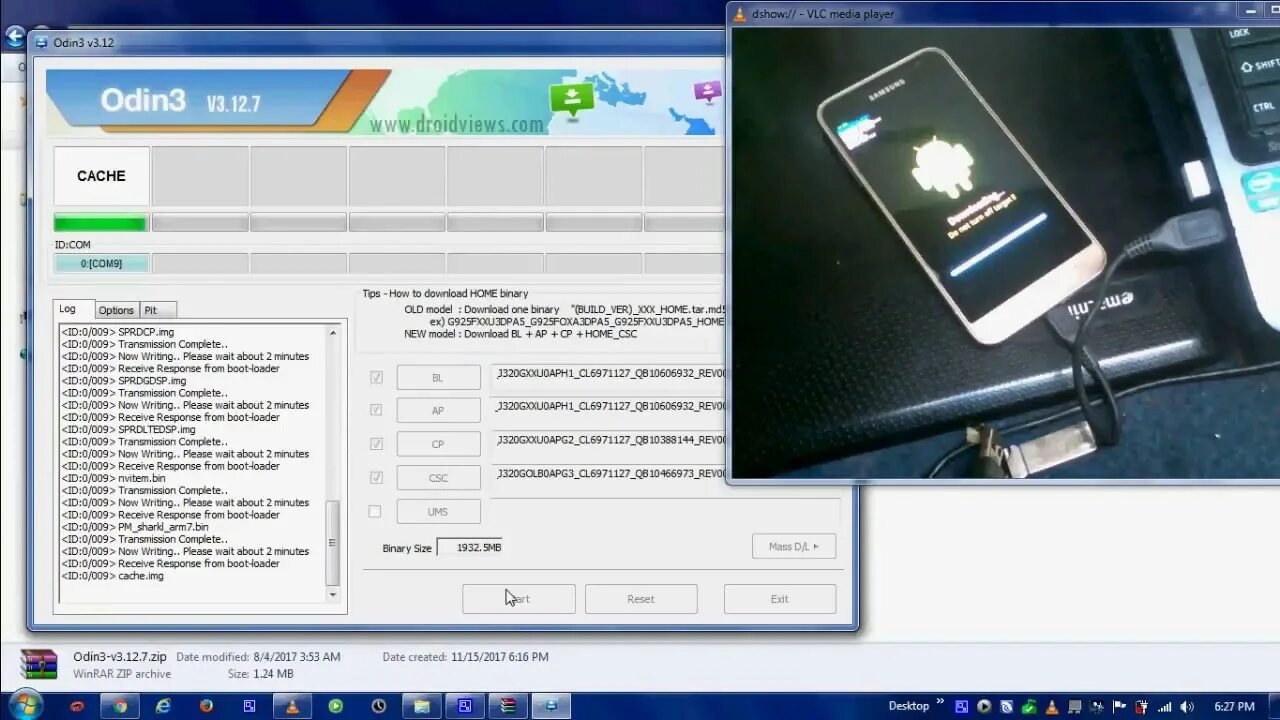Screen dimensions: 1280x720
Task: Toggle the CSC checkbox
Action: (376, 477)
